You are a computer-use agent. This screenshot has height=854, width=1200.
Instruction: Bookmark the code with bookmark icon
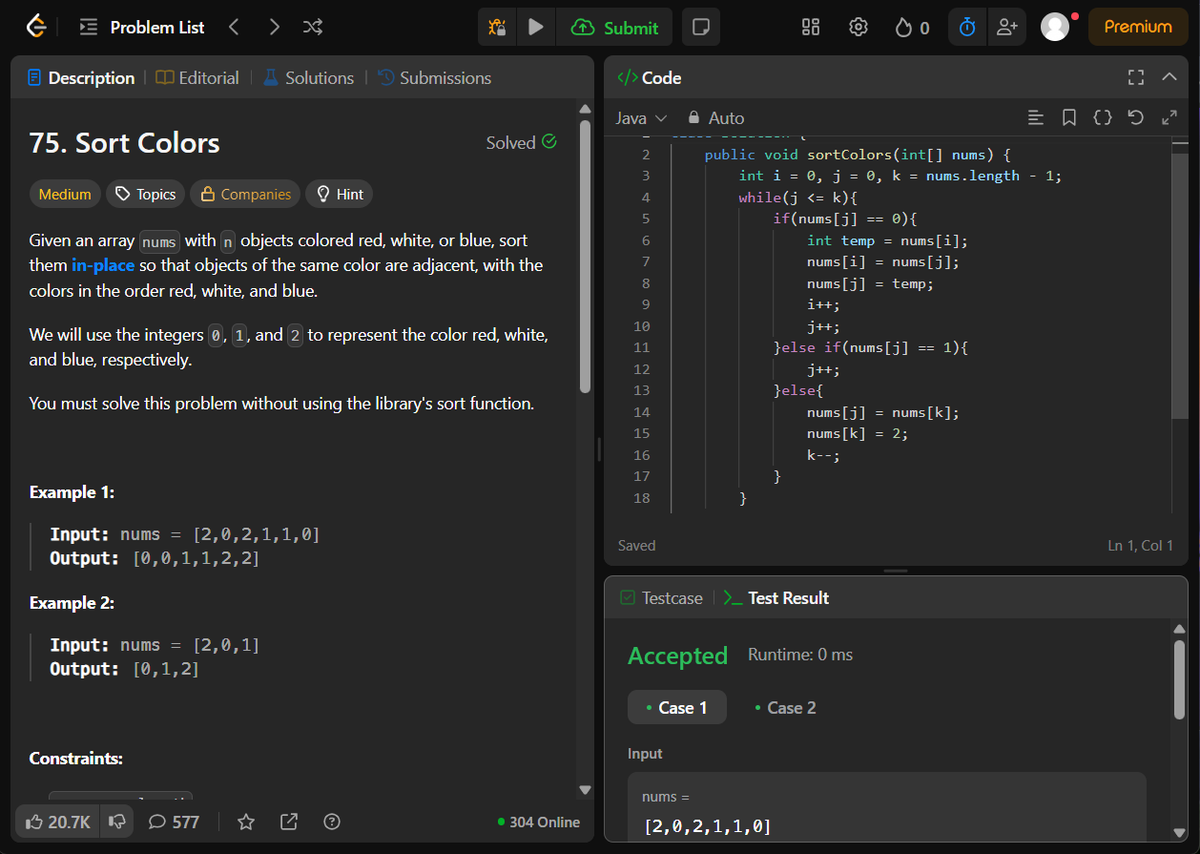1069,118
